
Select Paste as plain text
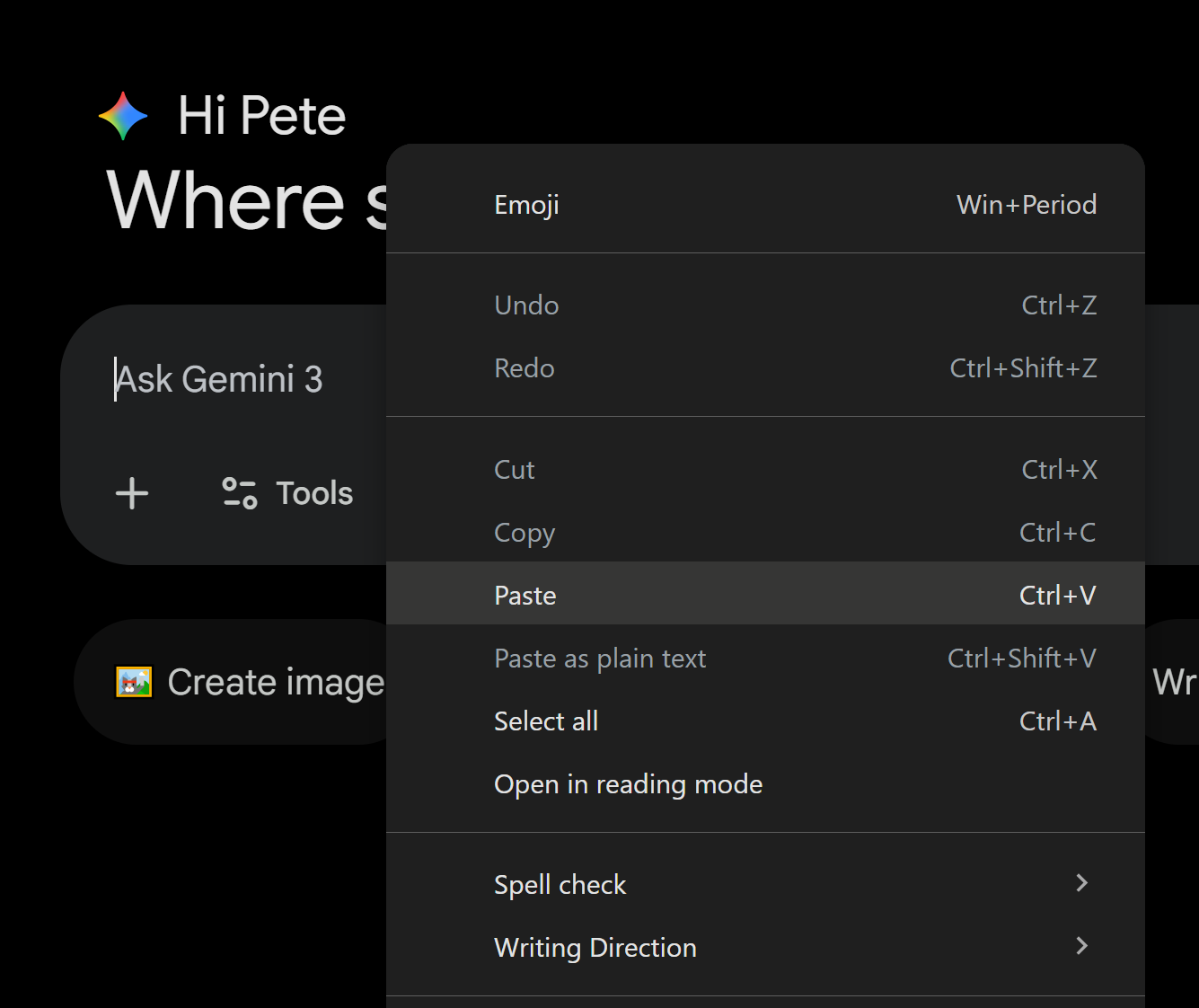(x=600, y=659)
